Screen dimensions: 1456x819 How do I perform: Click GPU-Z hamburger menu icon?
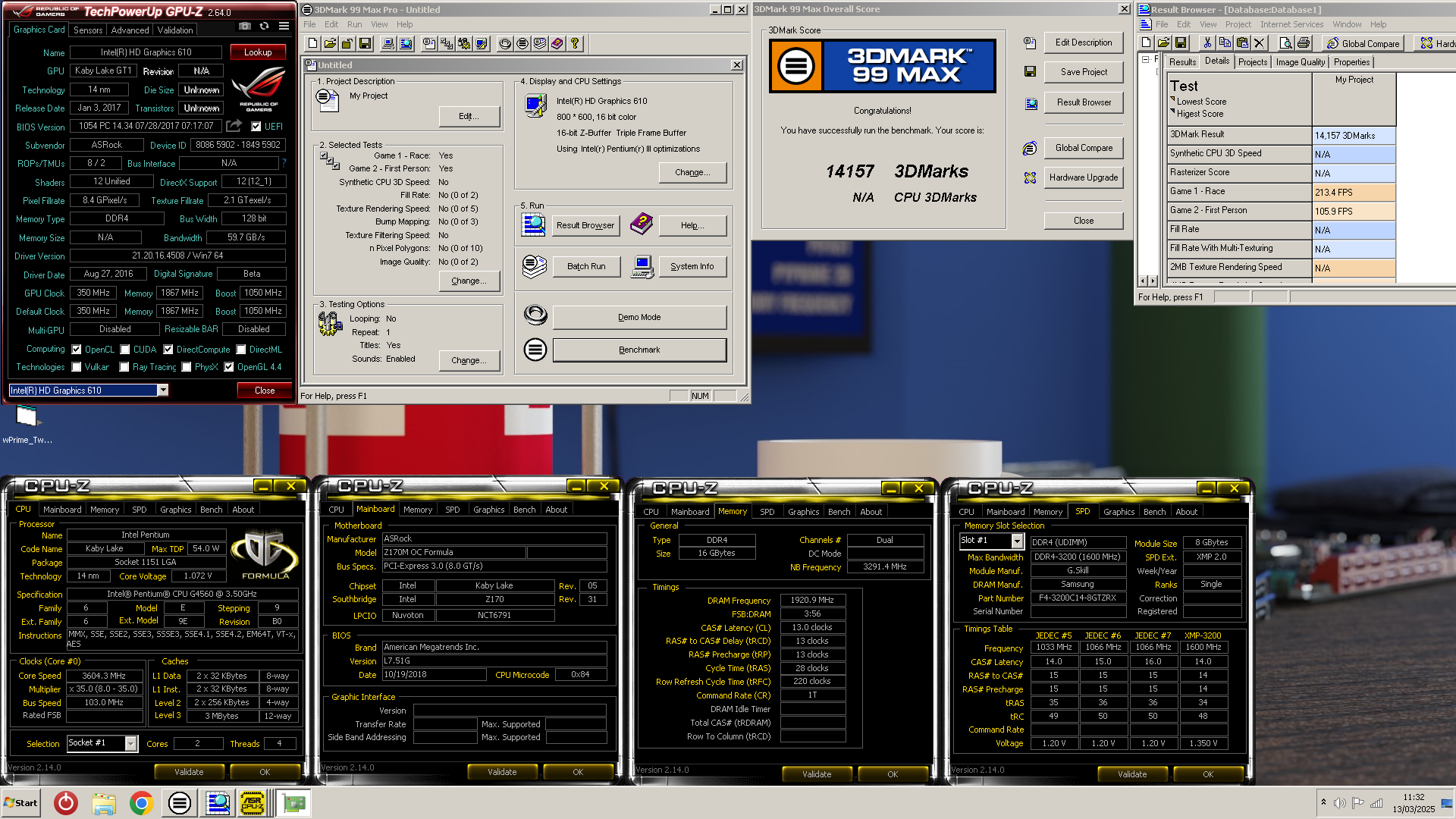(284, 26)
